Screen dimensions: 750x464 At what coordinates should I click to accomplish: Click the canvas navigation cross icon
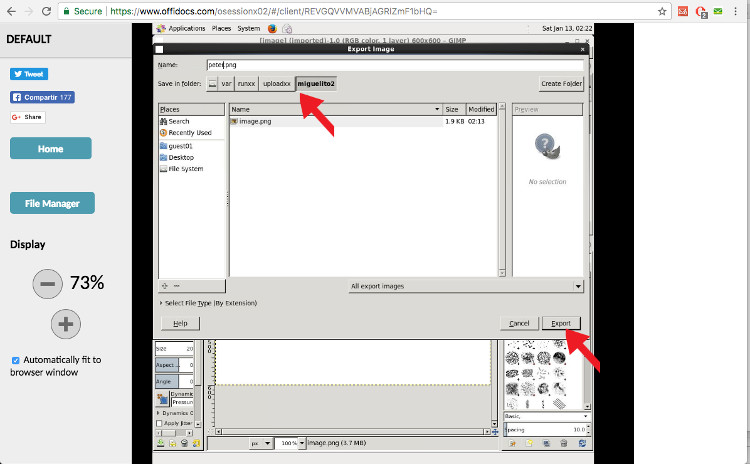(495, 431)
